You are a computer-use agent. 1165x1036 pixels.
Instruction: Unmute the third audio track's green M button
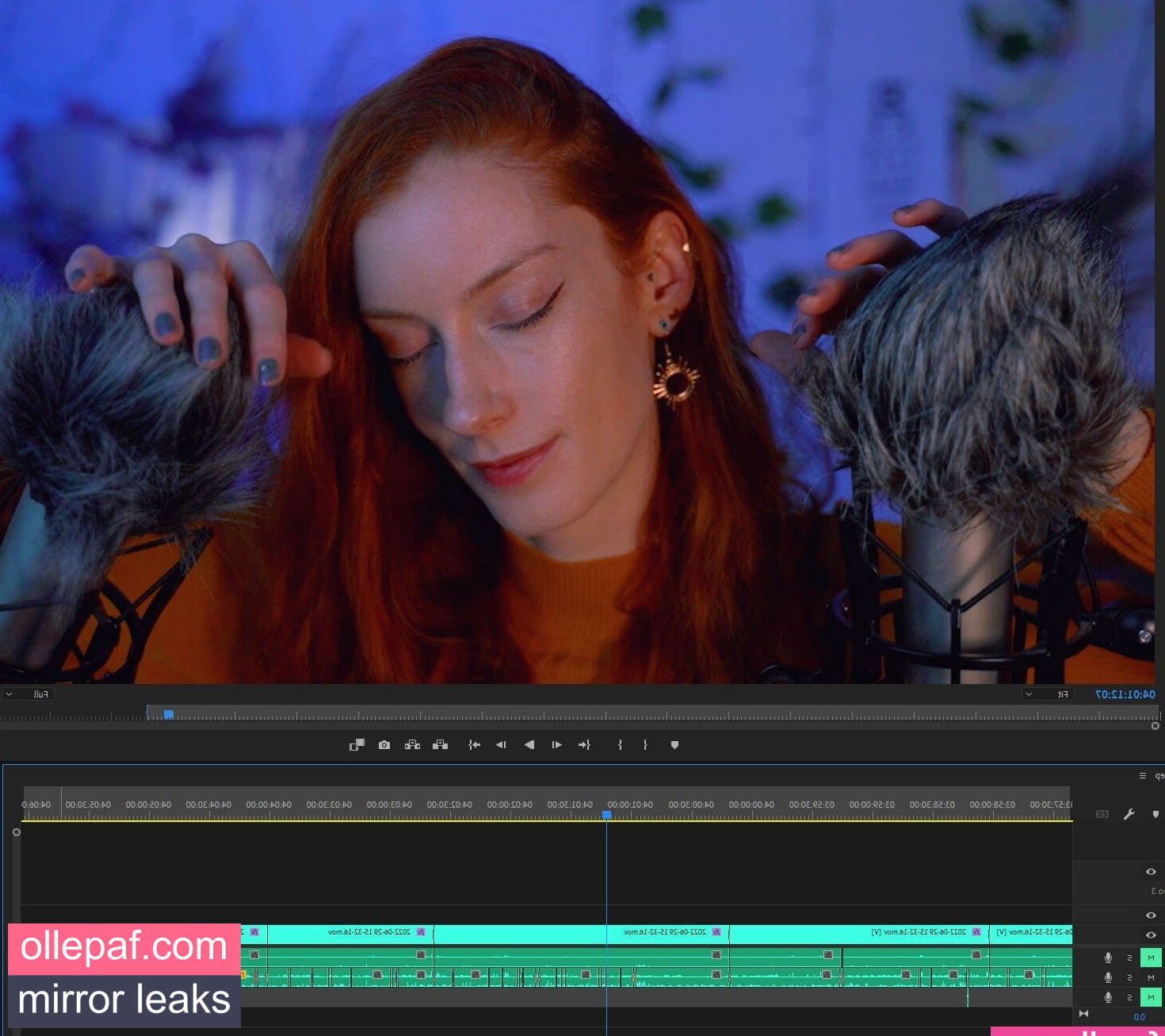click(1151, 997)
